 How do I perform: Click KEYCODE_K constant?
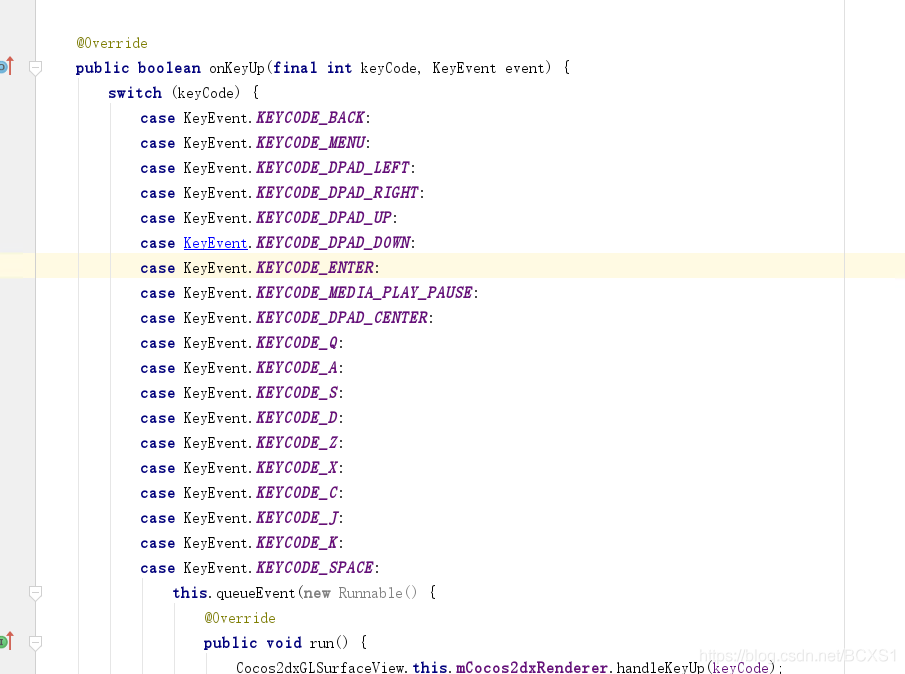(297, 543)
